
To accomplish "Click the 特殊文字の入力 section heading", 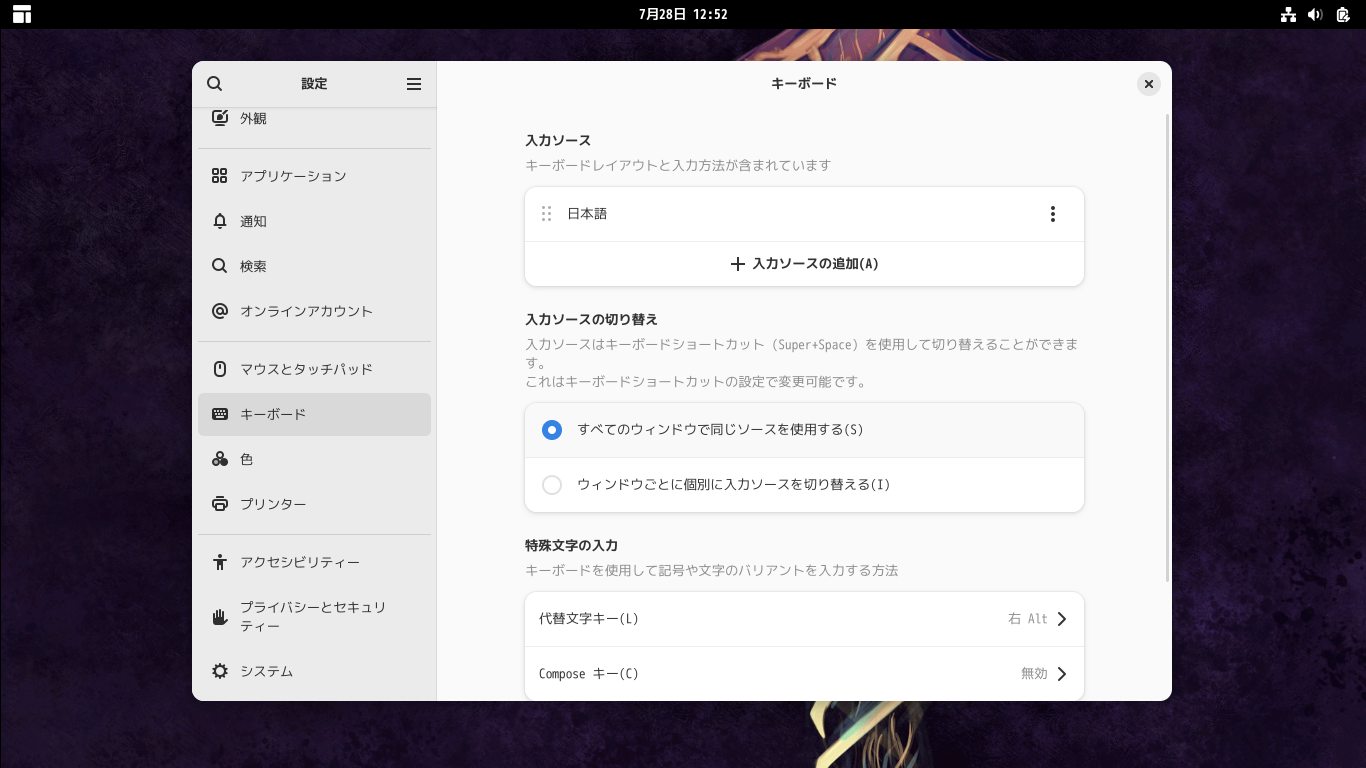I will pyautogui.click(x=571, y=546).
